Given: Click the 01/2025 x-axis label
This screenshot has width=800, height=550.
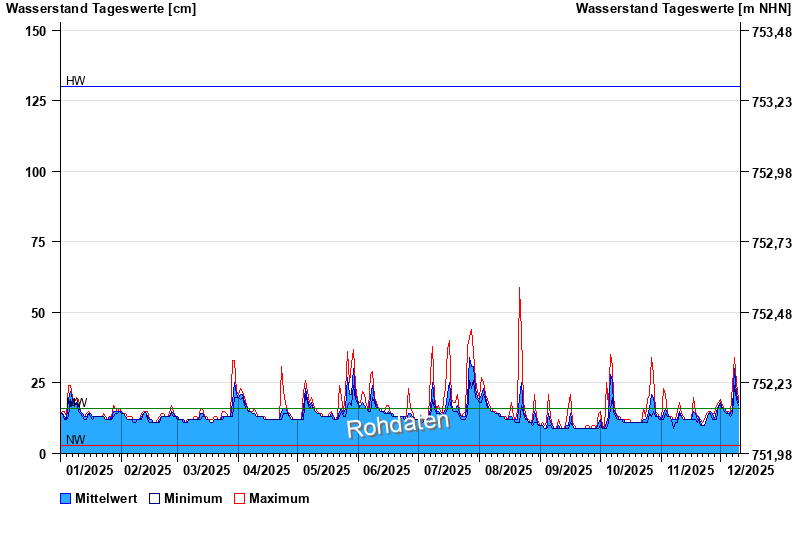Looking at the screenshot, I should click(90, 469).
